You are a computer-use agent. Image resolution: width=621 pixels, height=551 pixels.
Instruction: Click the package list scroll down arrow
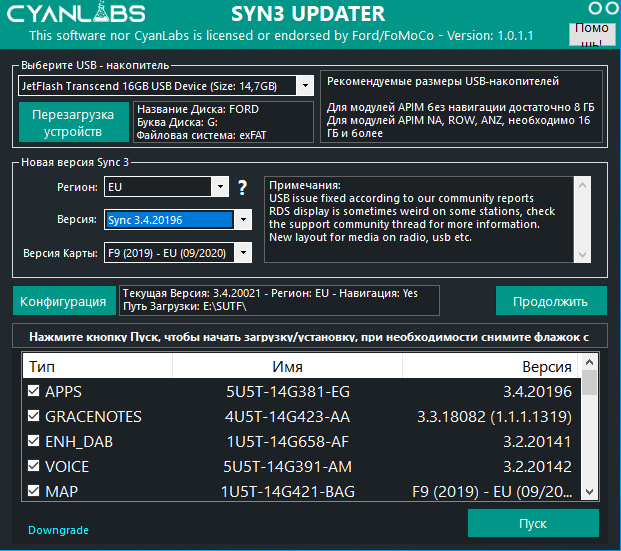(x=589, y=492)
